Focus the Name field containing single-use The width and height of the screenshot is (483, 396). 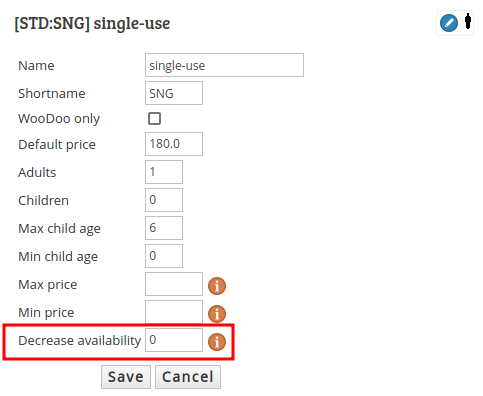tap(224, 65)
